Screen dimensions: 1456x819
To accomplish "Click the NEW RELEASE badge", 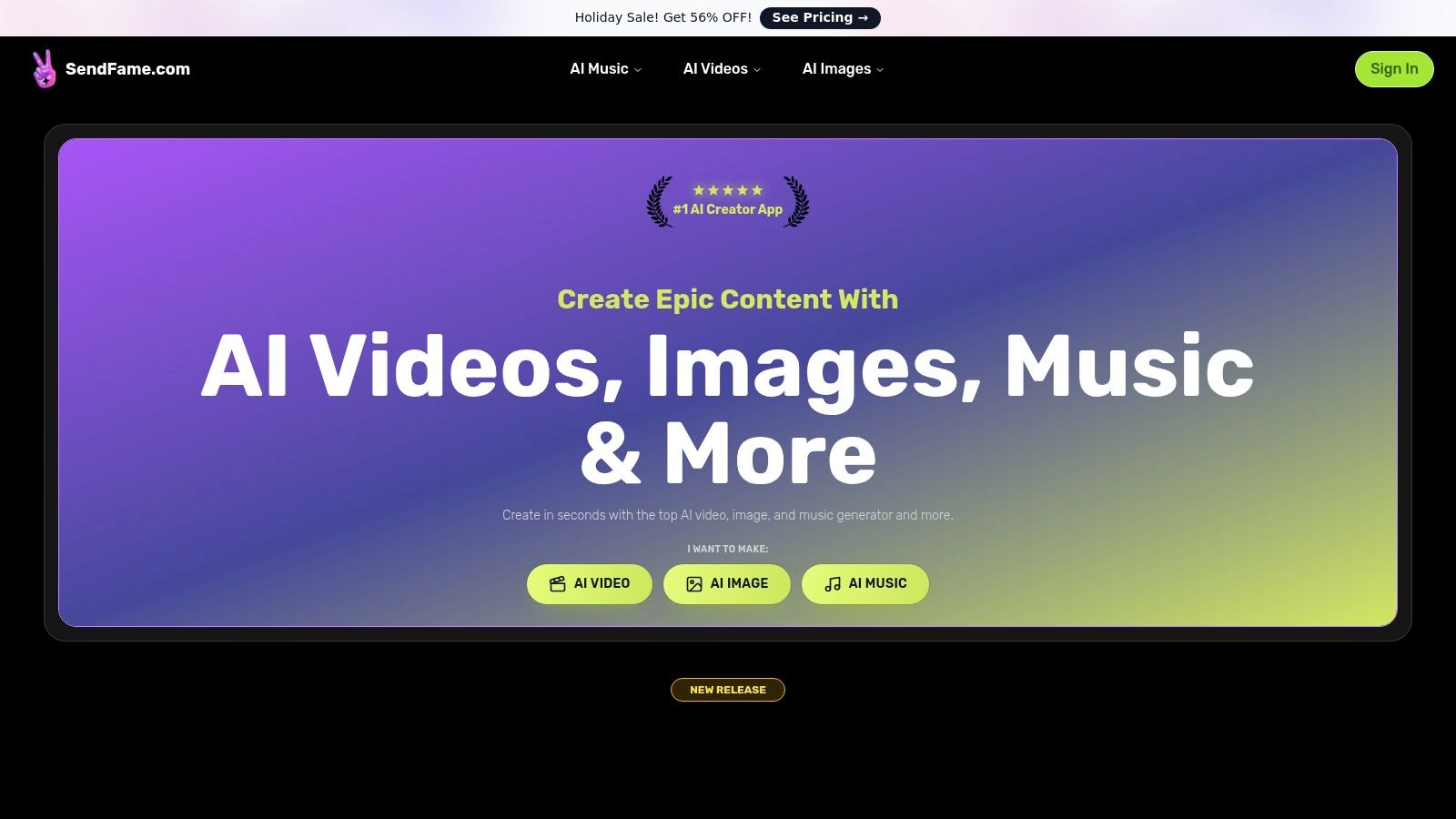I will (x=727, y=689).
